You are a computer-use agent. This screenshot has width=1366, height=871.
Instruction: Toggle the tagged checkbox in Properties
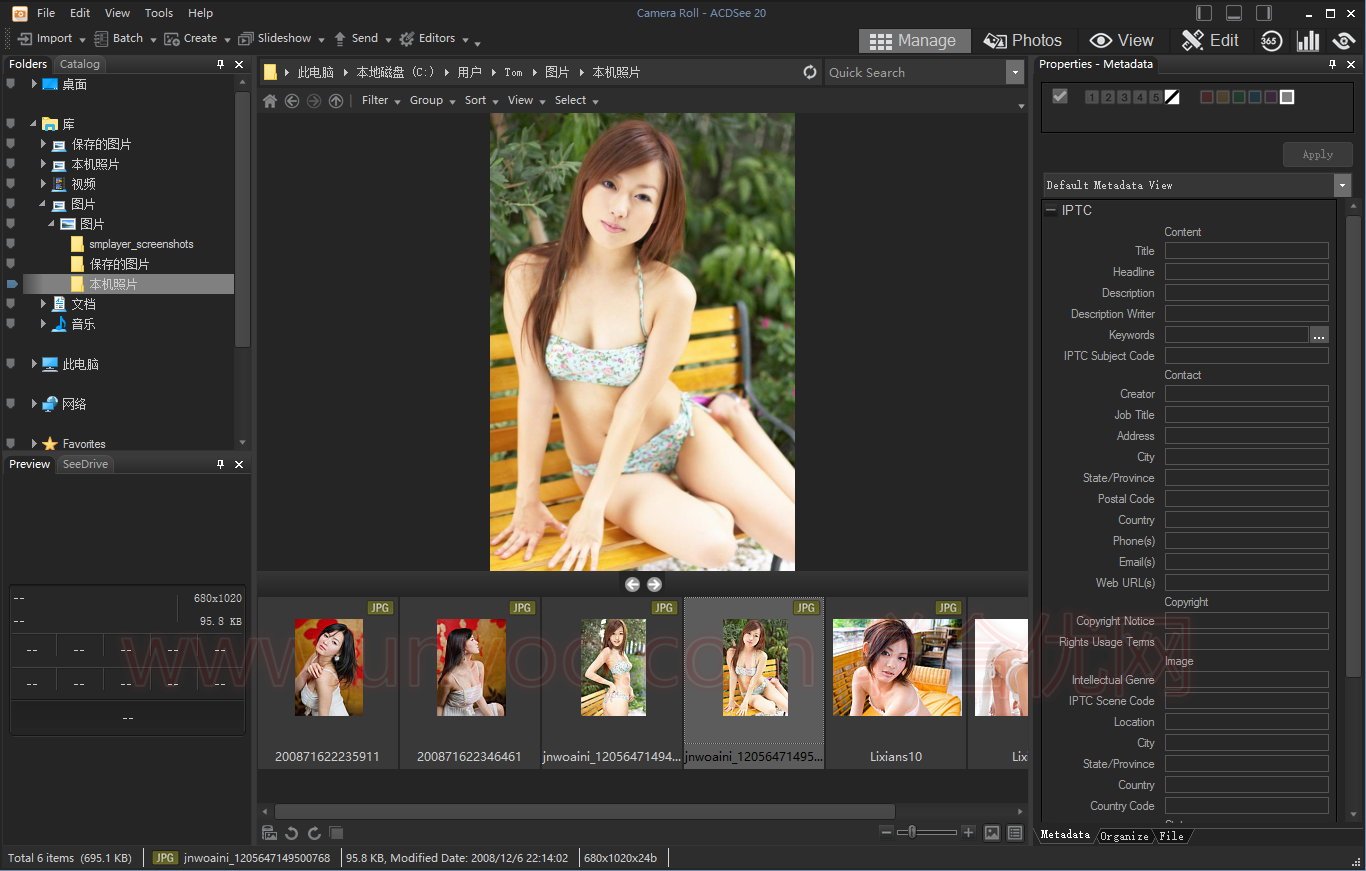[x=1060, y=96]
